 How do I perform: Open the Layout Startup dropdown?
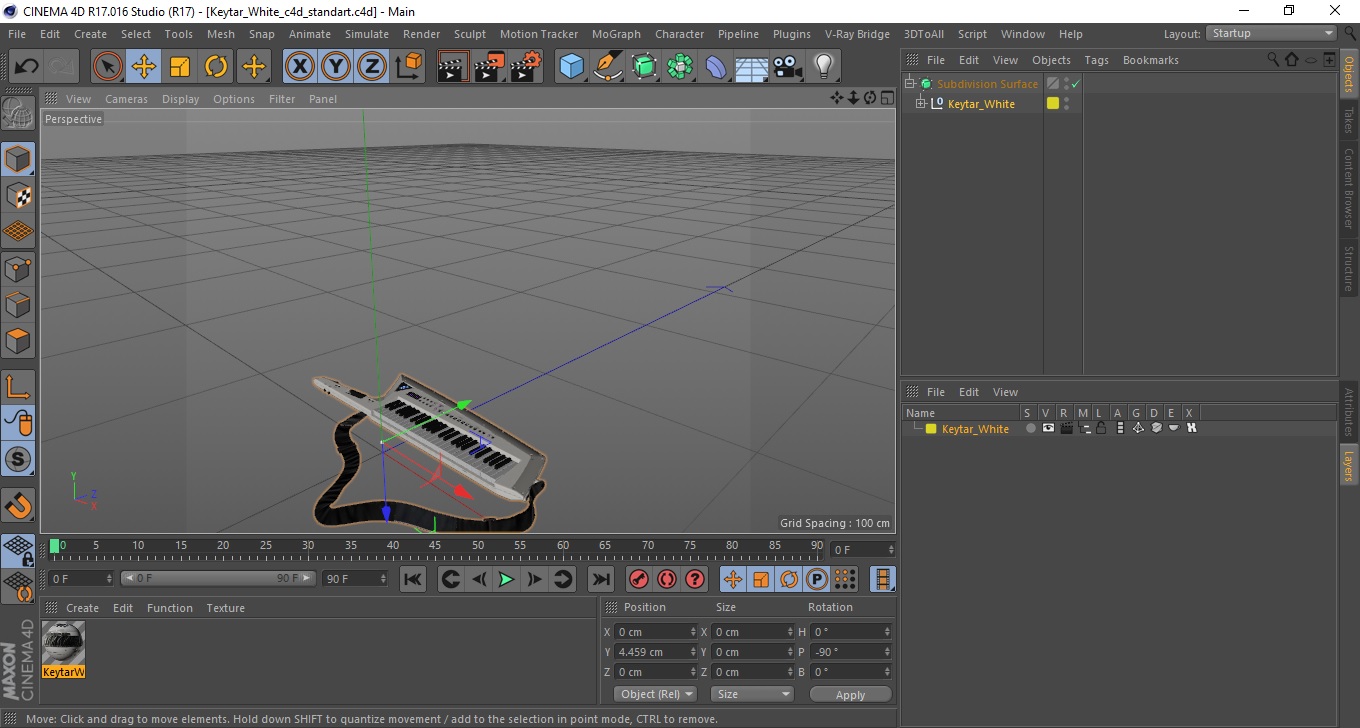coord(1272,33)
